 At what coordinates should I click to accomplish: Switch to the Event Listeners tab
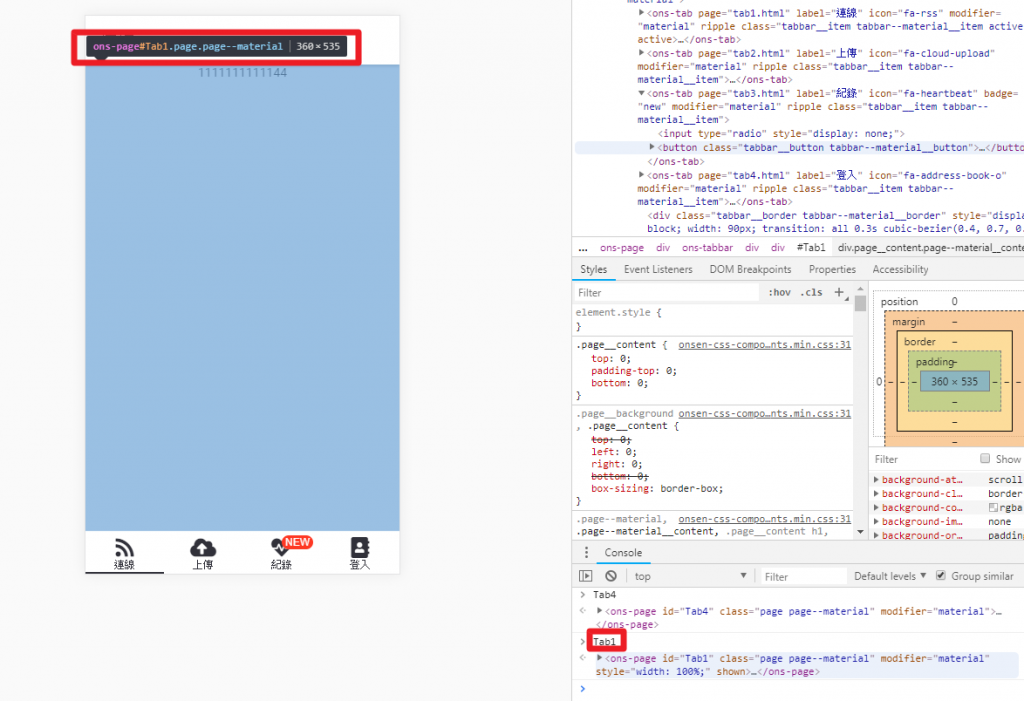[658, 269]
